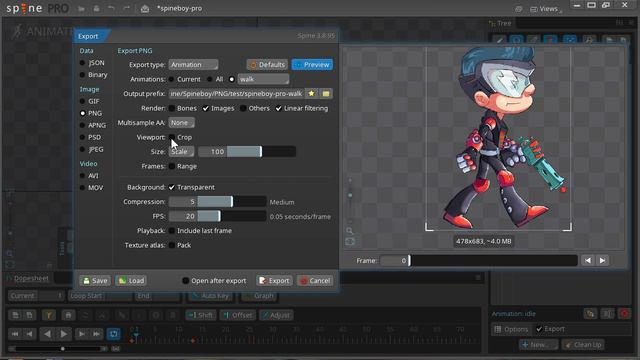Choose APNG image export
640x360 pixels.
[93, 125]
